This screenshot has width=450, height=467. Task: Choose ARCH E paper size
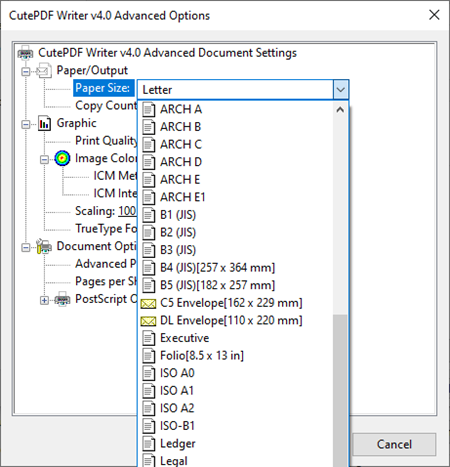pyautogui.click(x=235, y=180)
